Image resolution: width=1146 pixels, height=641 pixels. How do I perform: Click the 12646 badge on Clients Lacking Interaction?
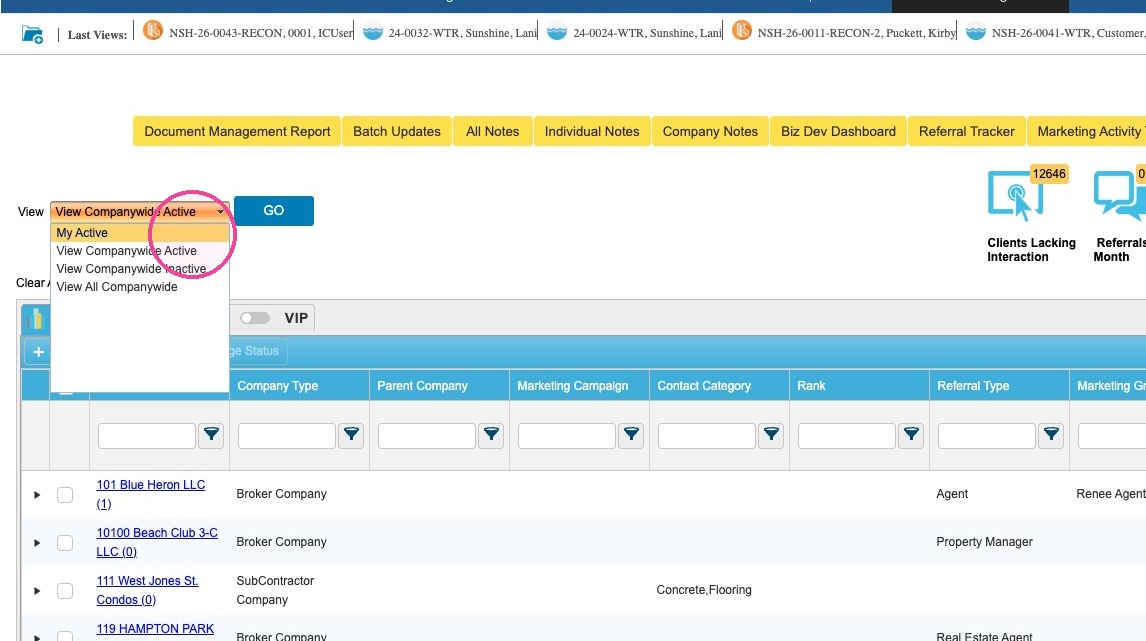click(x=1049, y=174)
